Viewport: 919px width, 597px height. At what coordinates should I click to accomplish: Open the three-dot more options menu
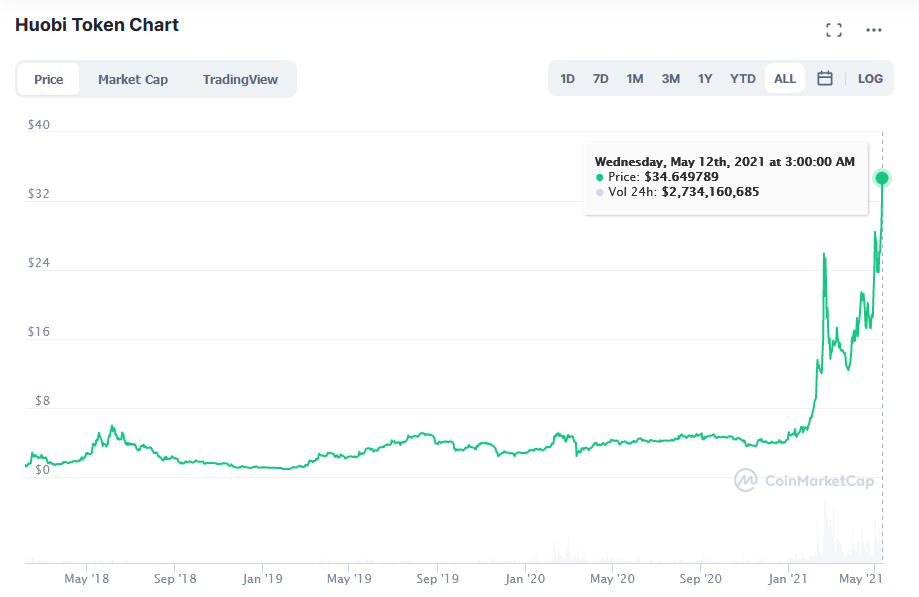[873, 30]
